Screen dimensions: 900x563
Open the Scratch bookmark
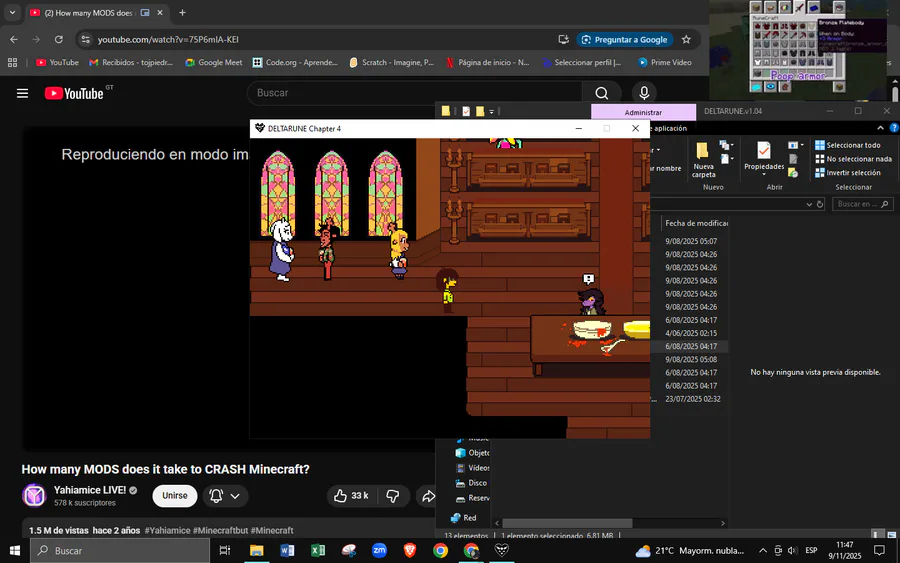pyautogui.click(x=391, y=63)
